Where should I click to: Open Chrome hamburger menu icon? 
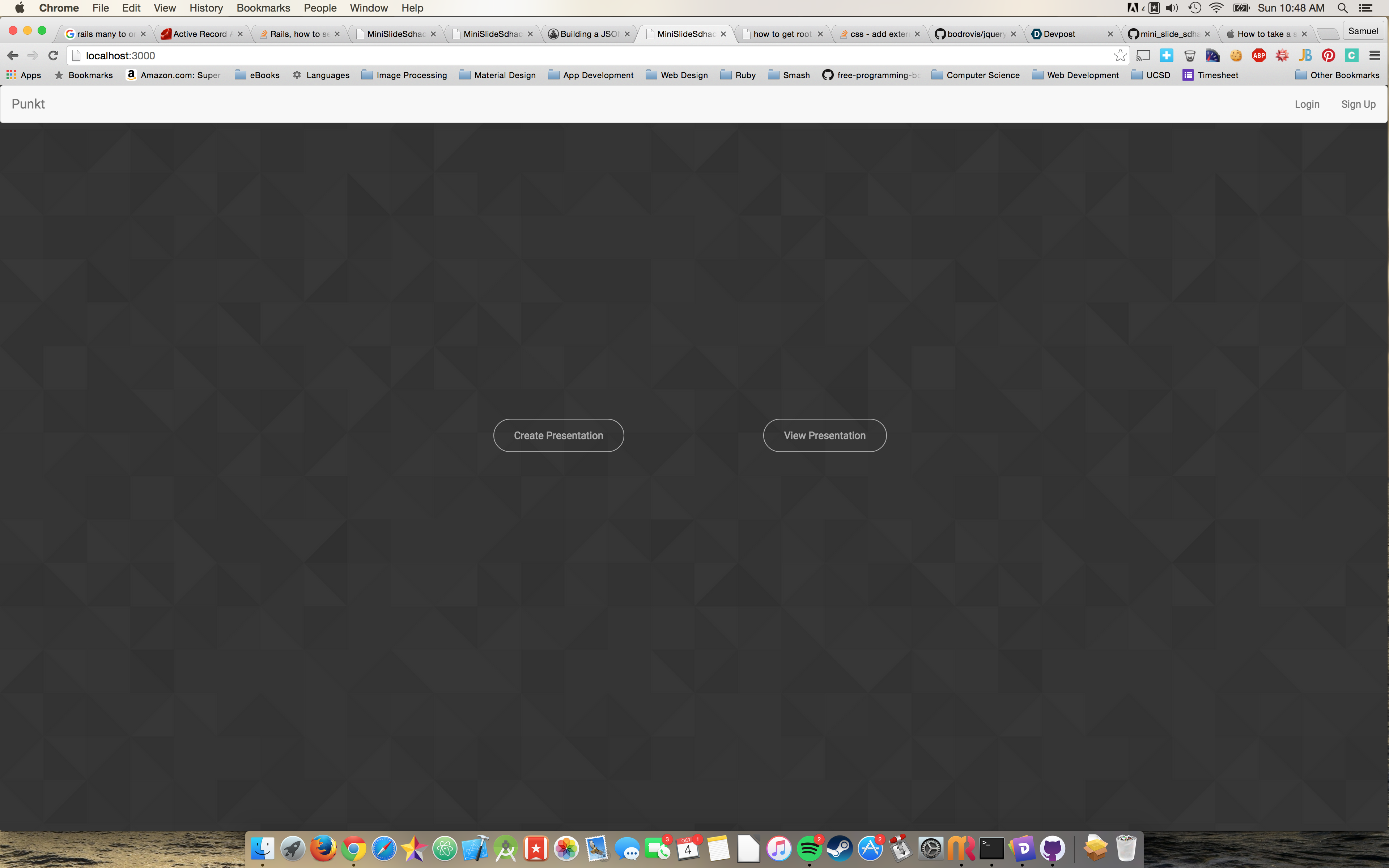1375,56
